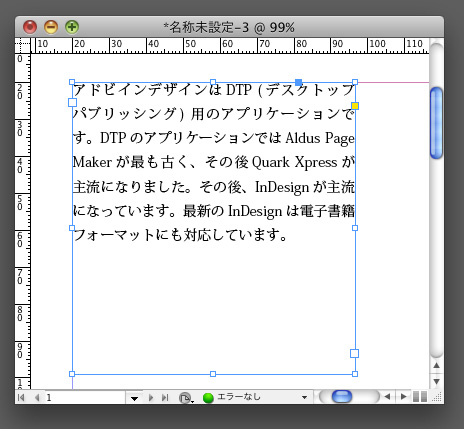
Task: Click text line starting アドビインデザインは DTP
Action: (214, 90)
